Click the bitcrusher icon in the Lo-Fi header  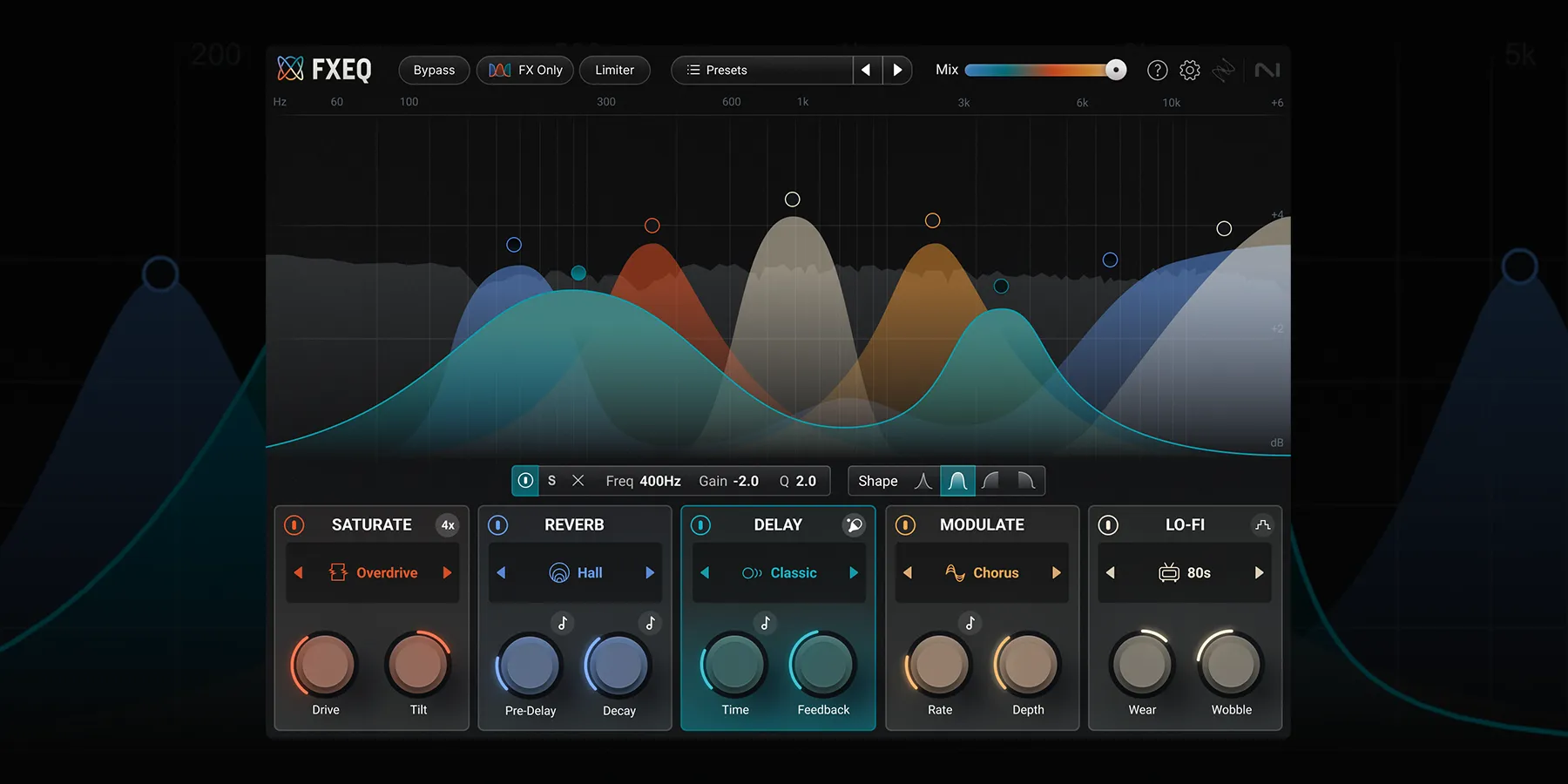pos(1262,524)
